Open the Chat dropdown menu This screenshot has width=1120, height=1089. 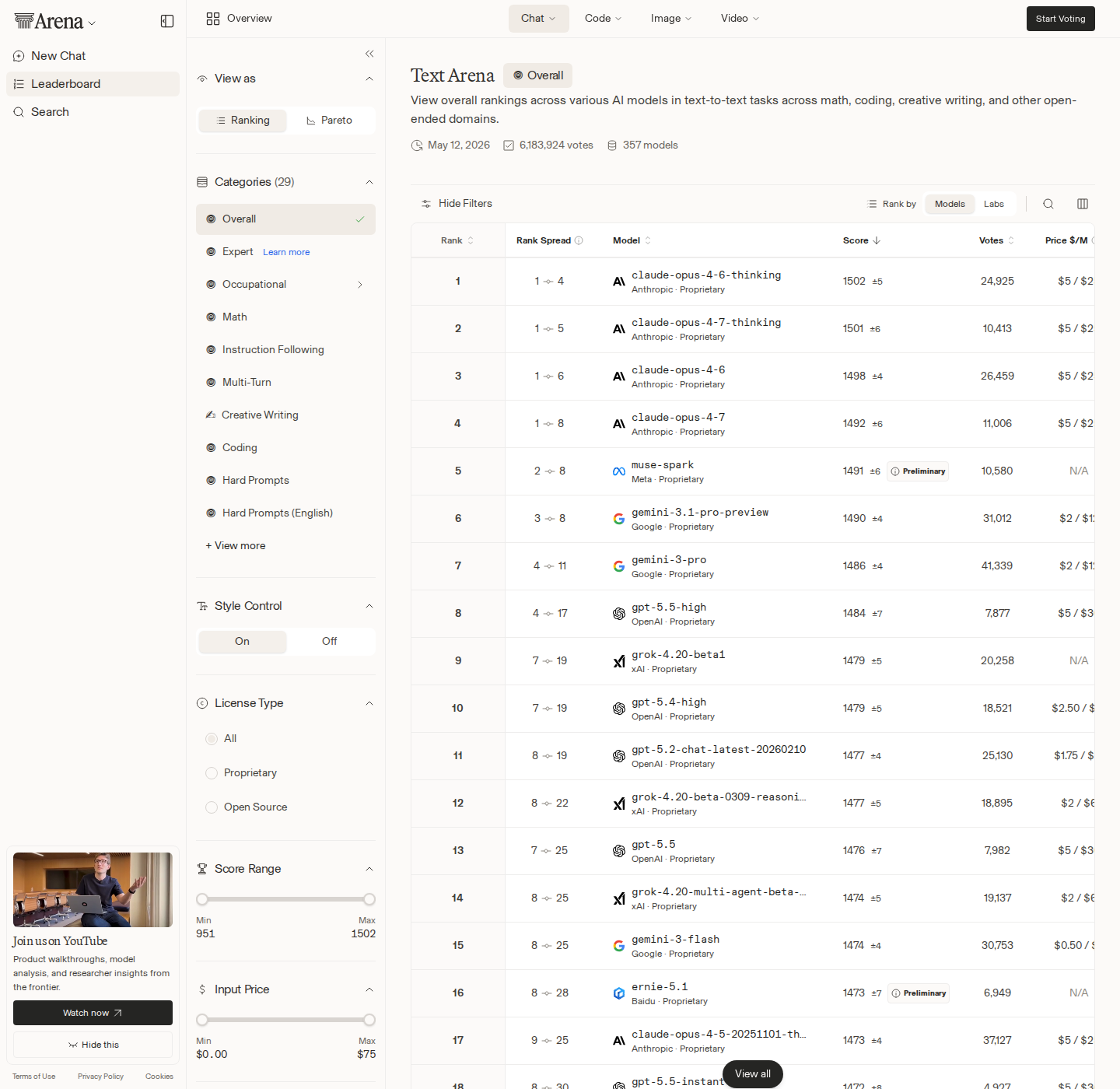tap(539, 19)
